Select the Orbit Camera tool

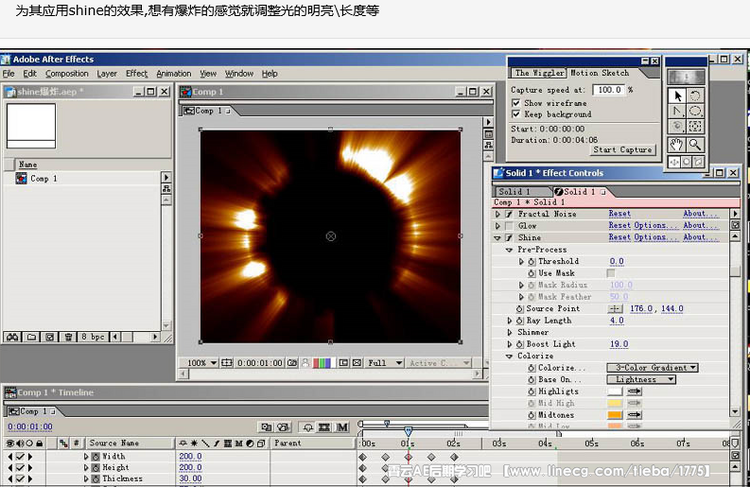click(x=677, y=126)
